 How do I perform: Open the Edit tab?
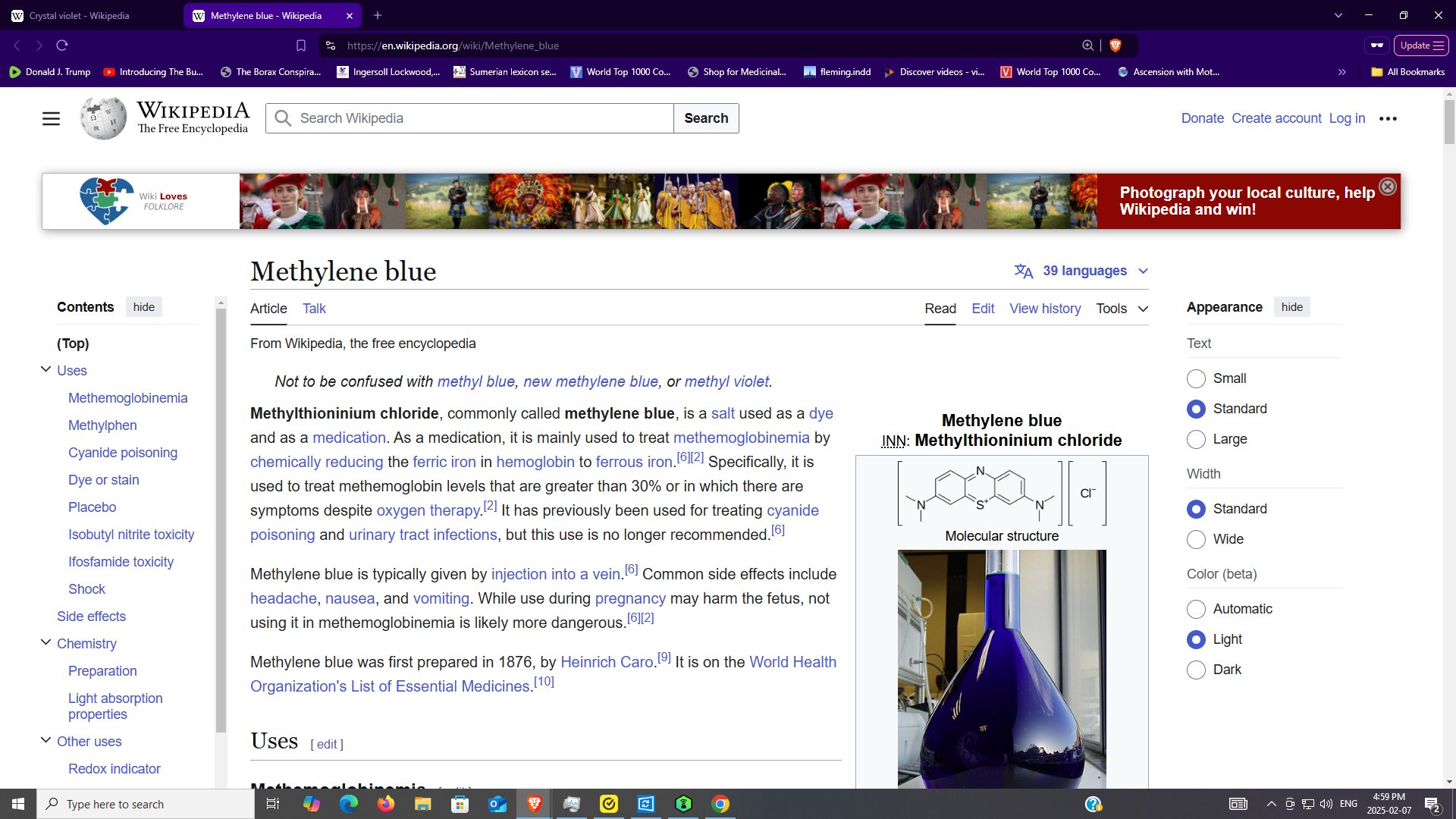[983, 309]
